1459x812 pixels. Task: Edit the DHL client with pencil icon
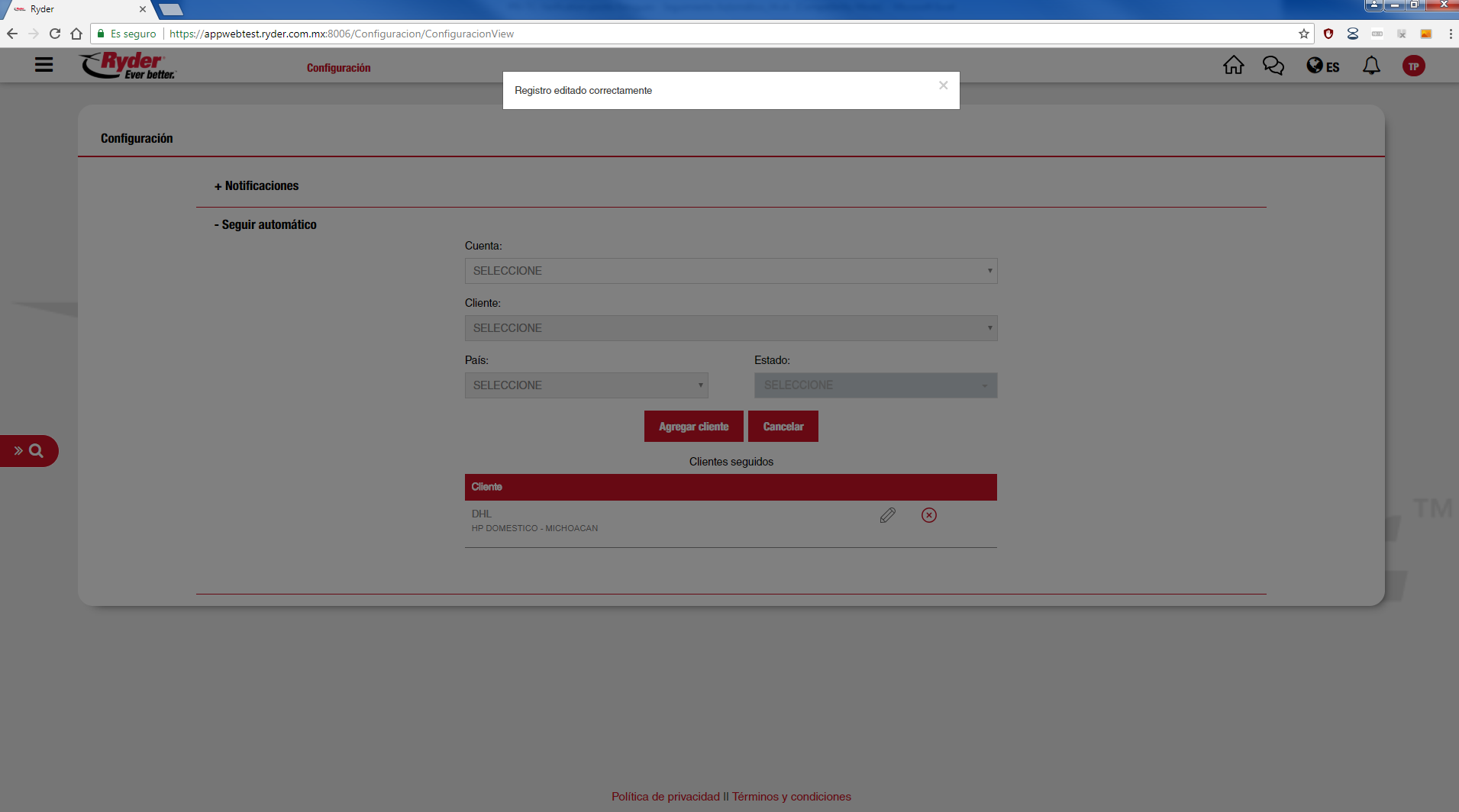point(887,516)
